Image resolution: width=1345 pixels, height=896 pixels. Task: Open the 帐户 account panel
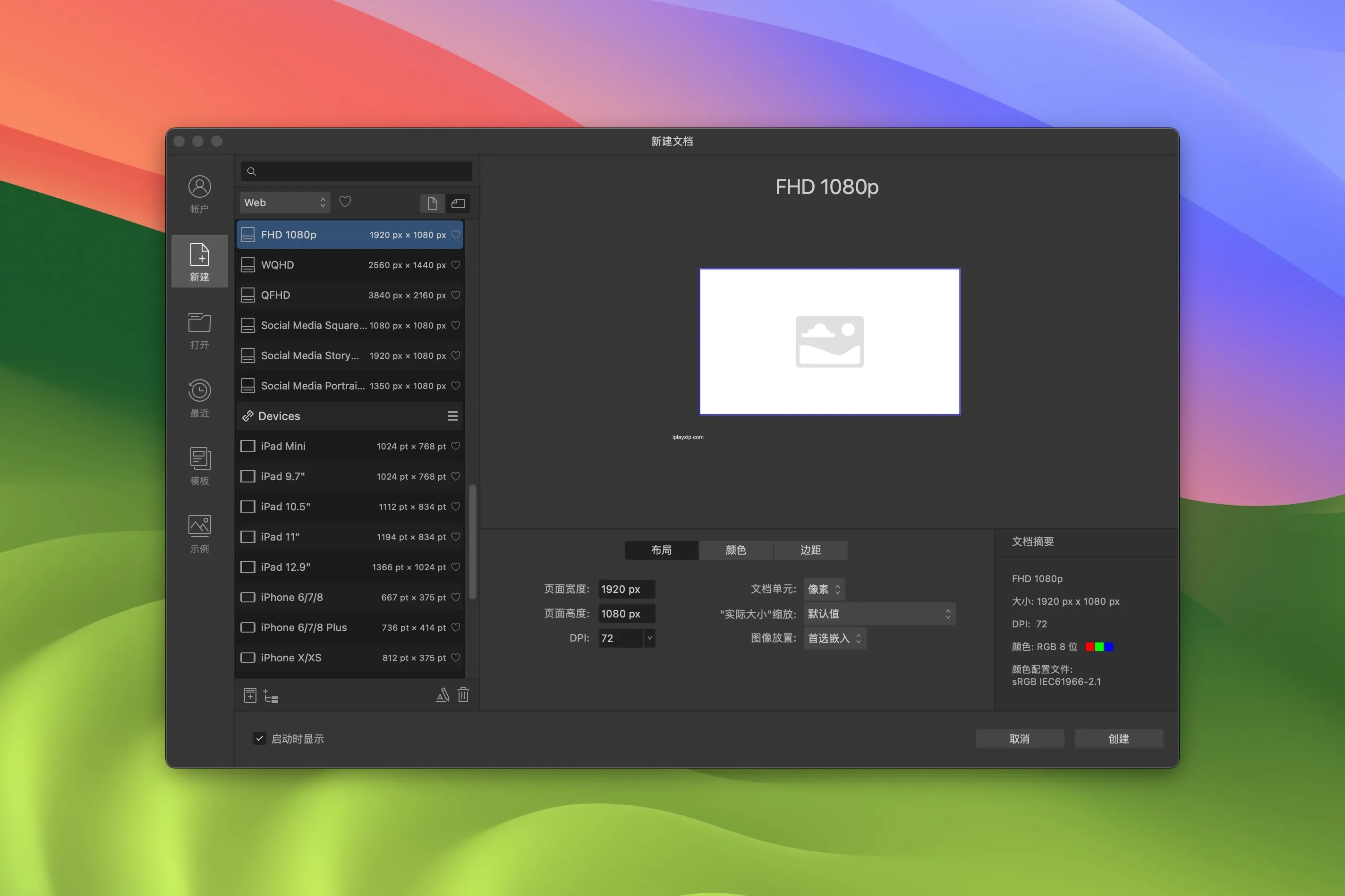(199, 194)
